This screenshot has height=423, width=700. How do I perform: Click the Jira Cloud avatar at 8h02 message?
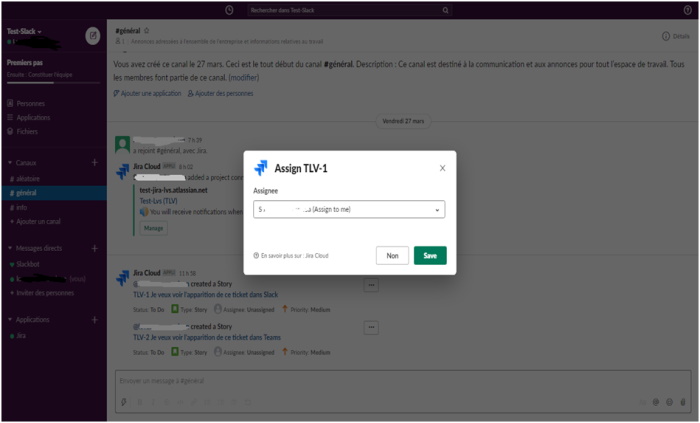pos(122,171)
